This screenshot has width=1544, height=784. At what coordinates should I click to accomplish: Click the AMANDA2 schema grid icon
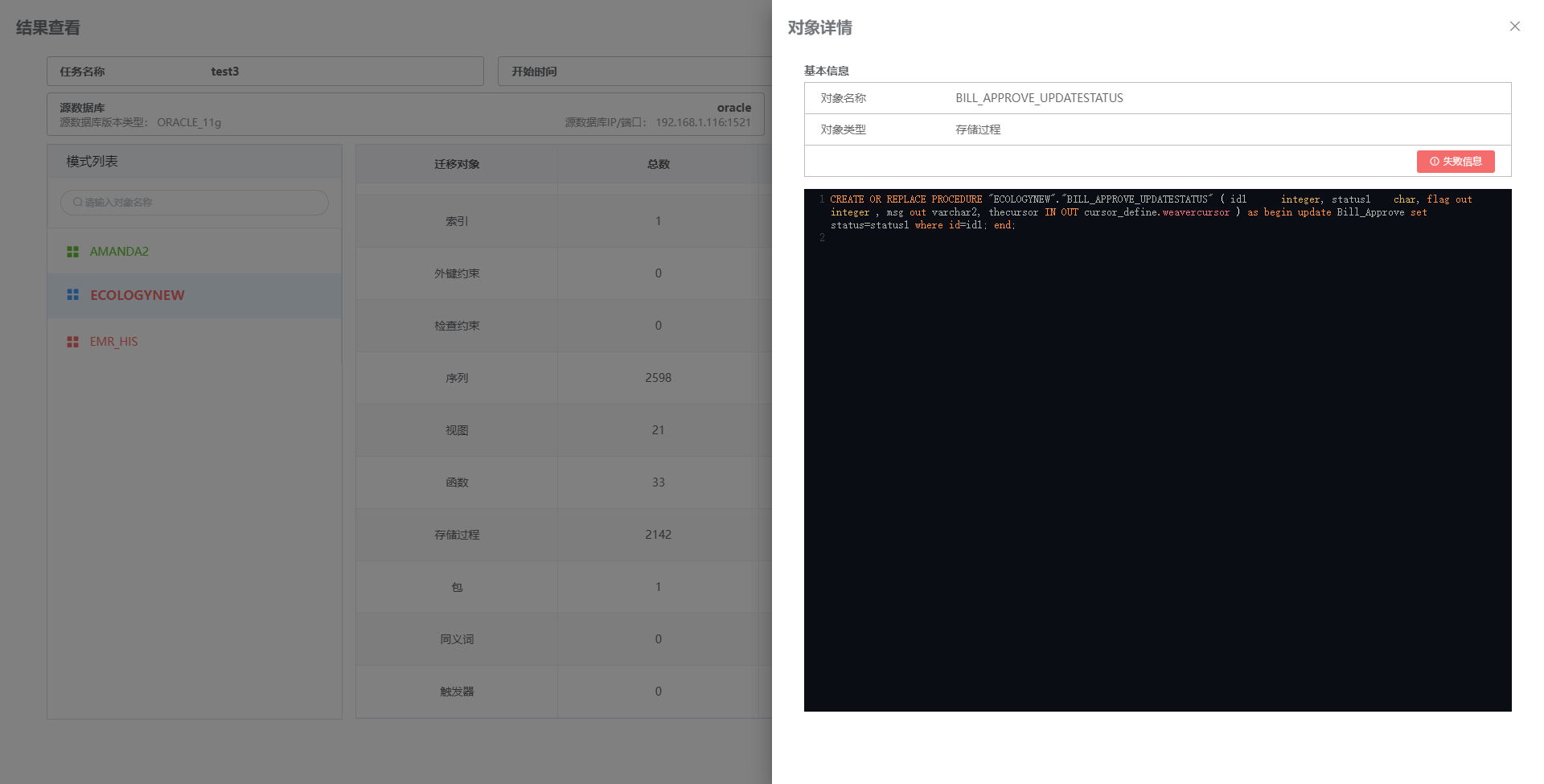coord(72,251)
